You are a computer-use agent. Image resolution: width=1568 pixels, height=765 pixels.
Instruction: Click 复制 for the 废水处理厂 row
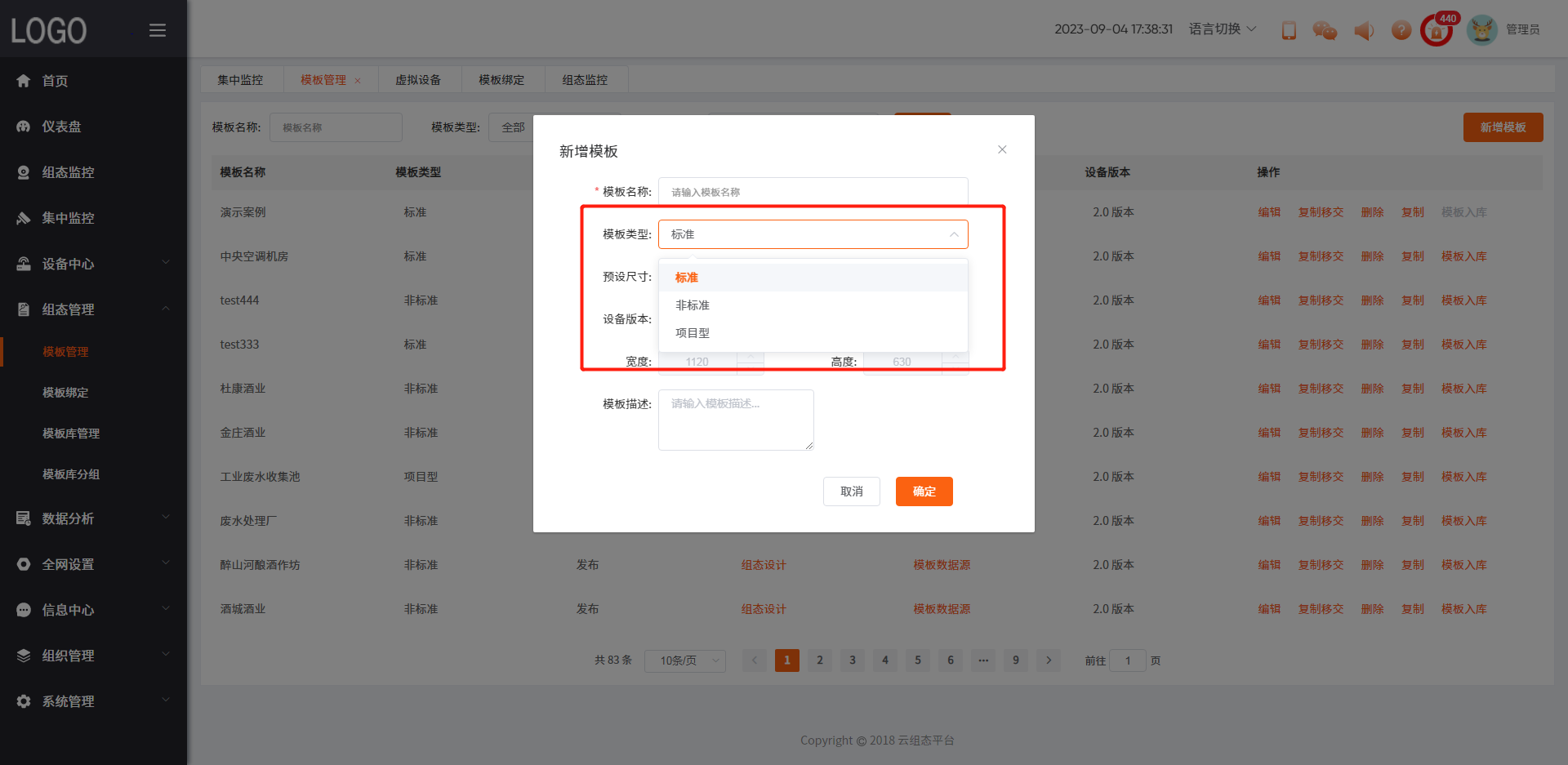coord(1412,521)
